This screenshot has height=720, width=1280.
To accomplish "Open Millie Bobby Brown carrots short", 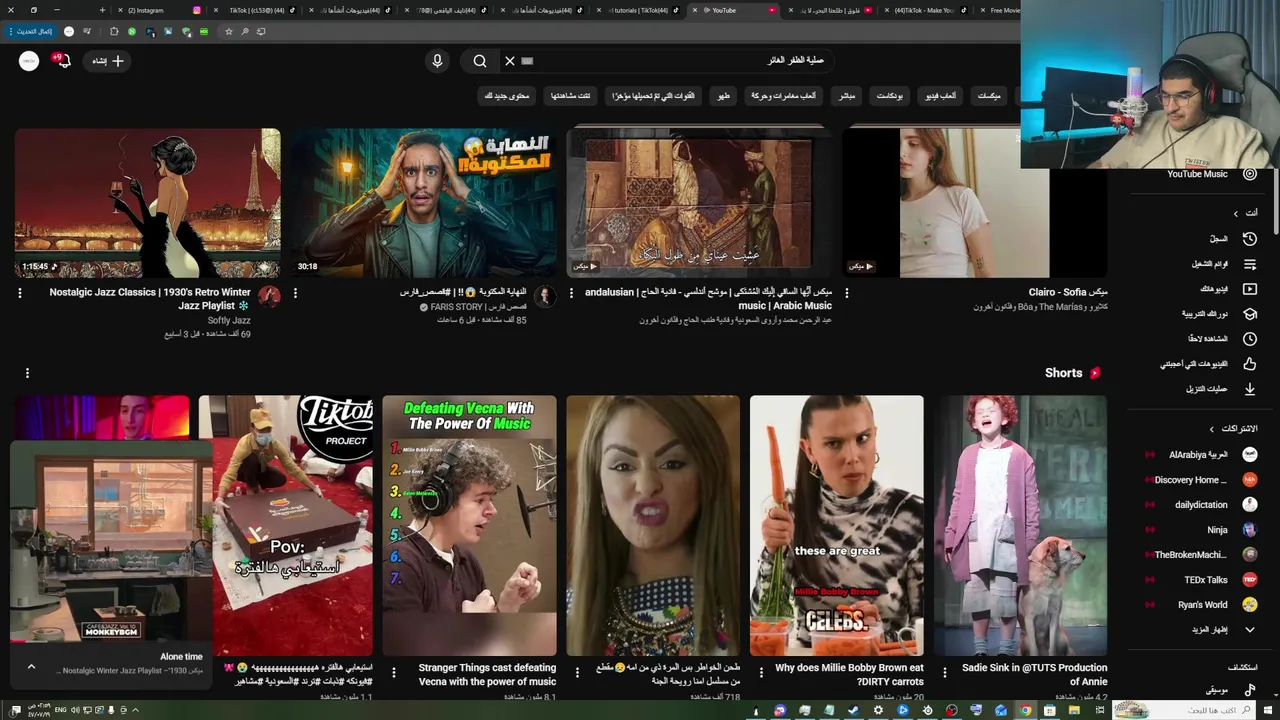I will tap(837, 525).
